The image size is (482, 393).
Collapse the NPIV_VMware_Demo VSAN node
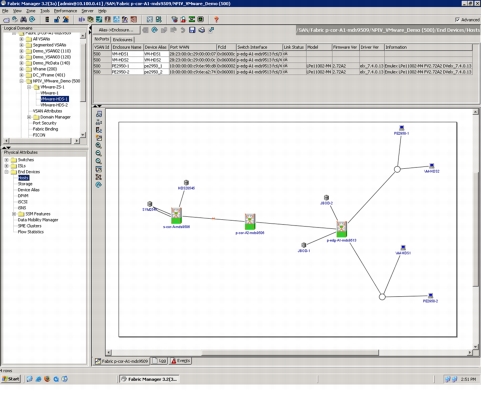21,81
